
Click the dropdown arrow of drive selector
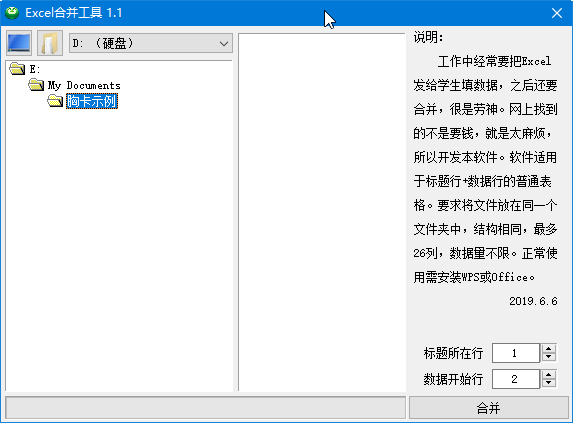(x=224, y=44)
